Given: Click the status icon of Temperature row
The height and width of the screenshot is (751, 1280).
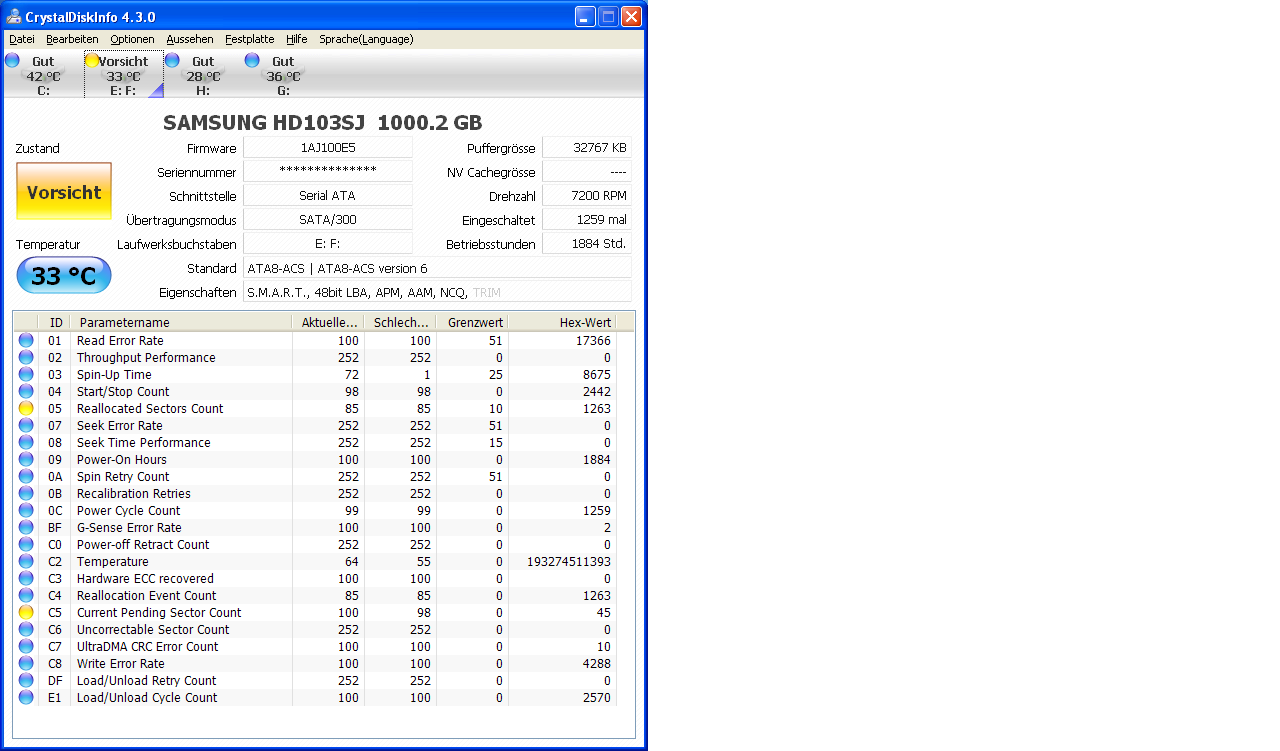Looking at the screenshot, I should 26,562.
